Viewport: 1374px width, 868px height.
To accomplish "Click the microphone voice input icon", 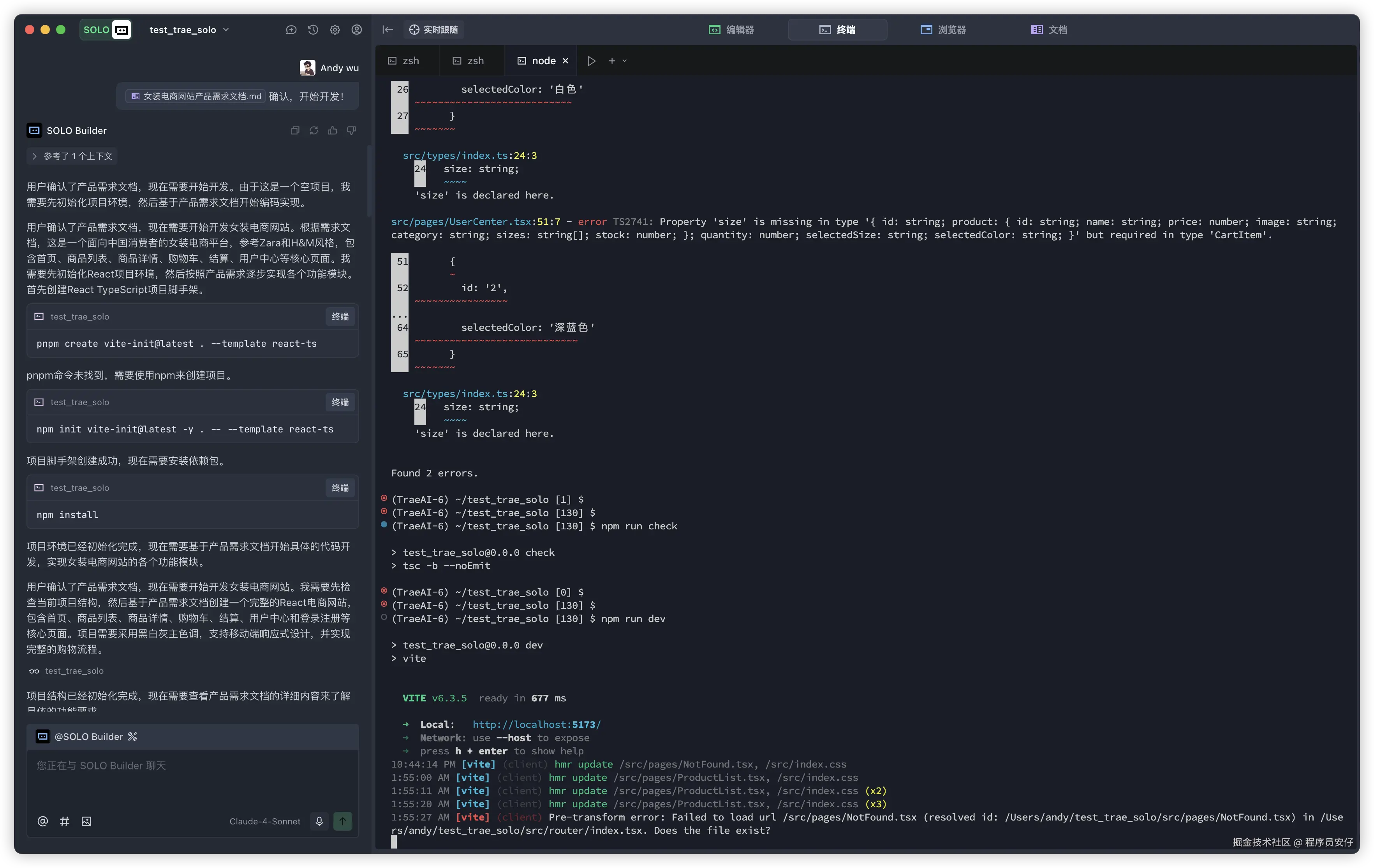I will [x=319, y=821].
